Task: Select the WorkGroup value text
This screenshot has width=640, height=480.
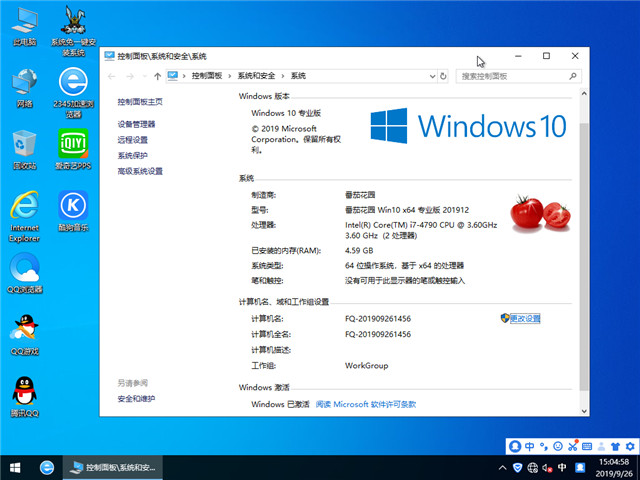Action: click(367, 366)
